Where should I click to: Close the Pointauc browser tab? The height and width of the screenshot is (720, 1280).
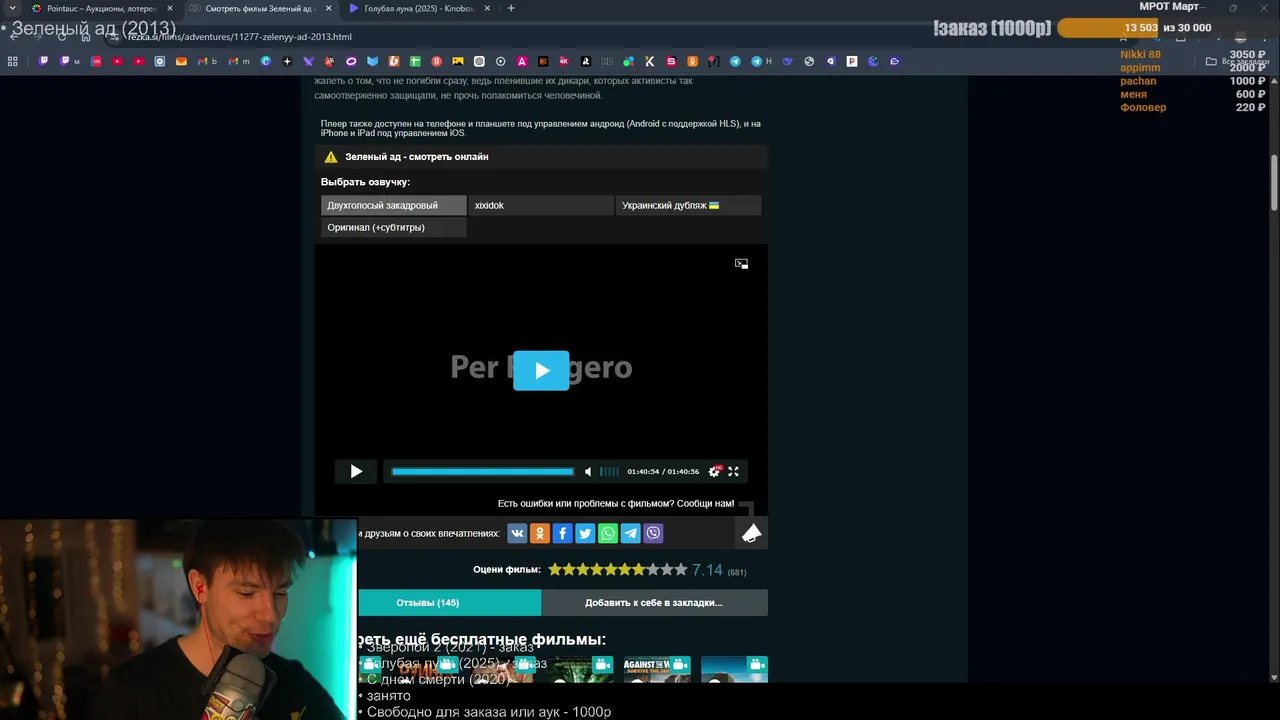coord(169,8)
